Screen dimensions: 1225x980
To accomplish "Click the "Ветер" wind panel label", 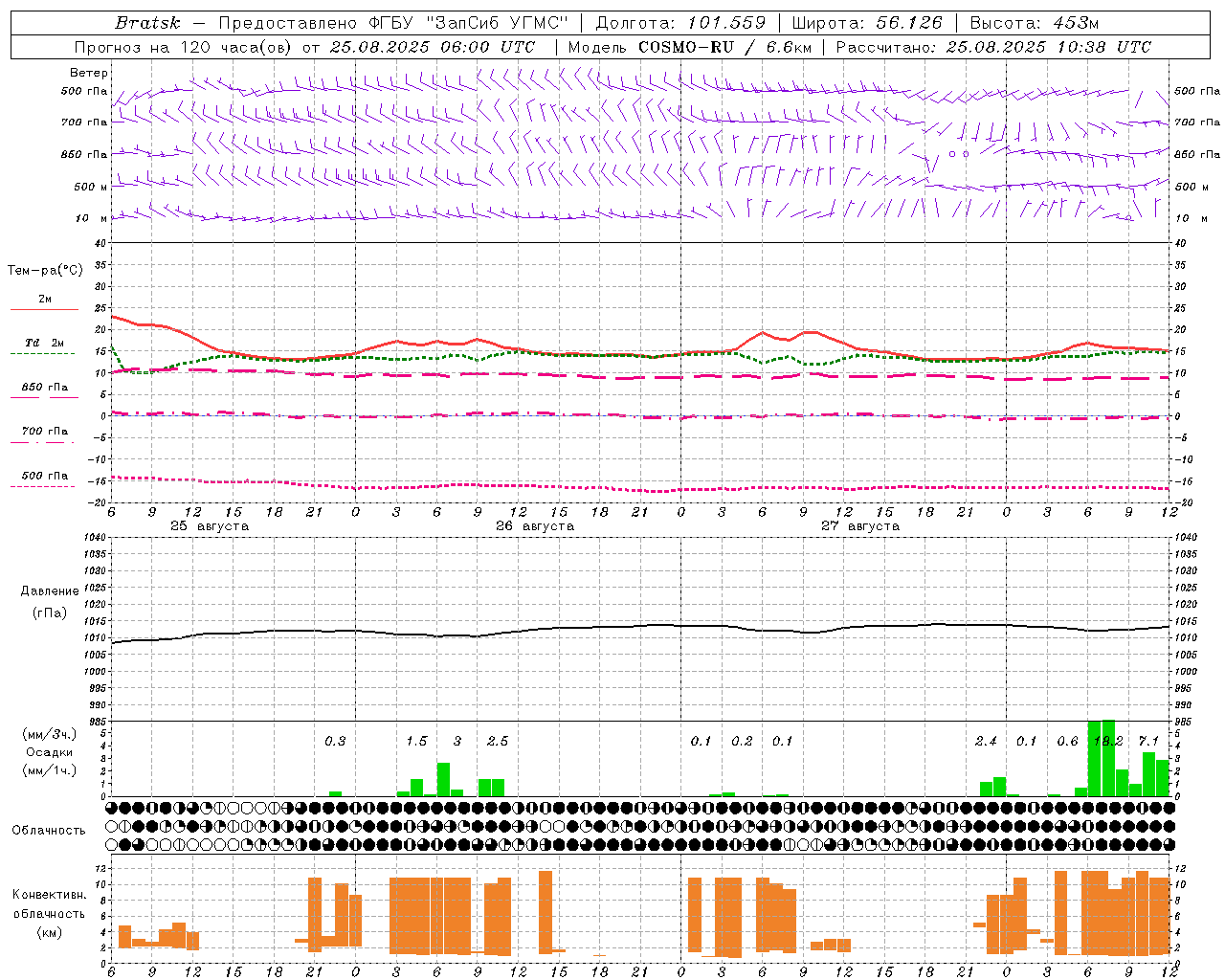I will coord(89,73).
